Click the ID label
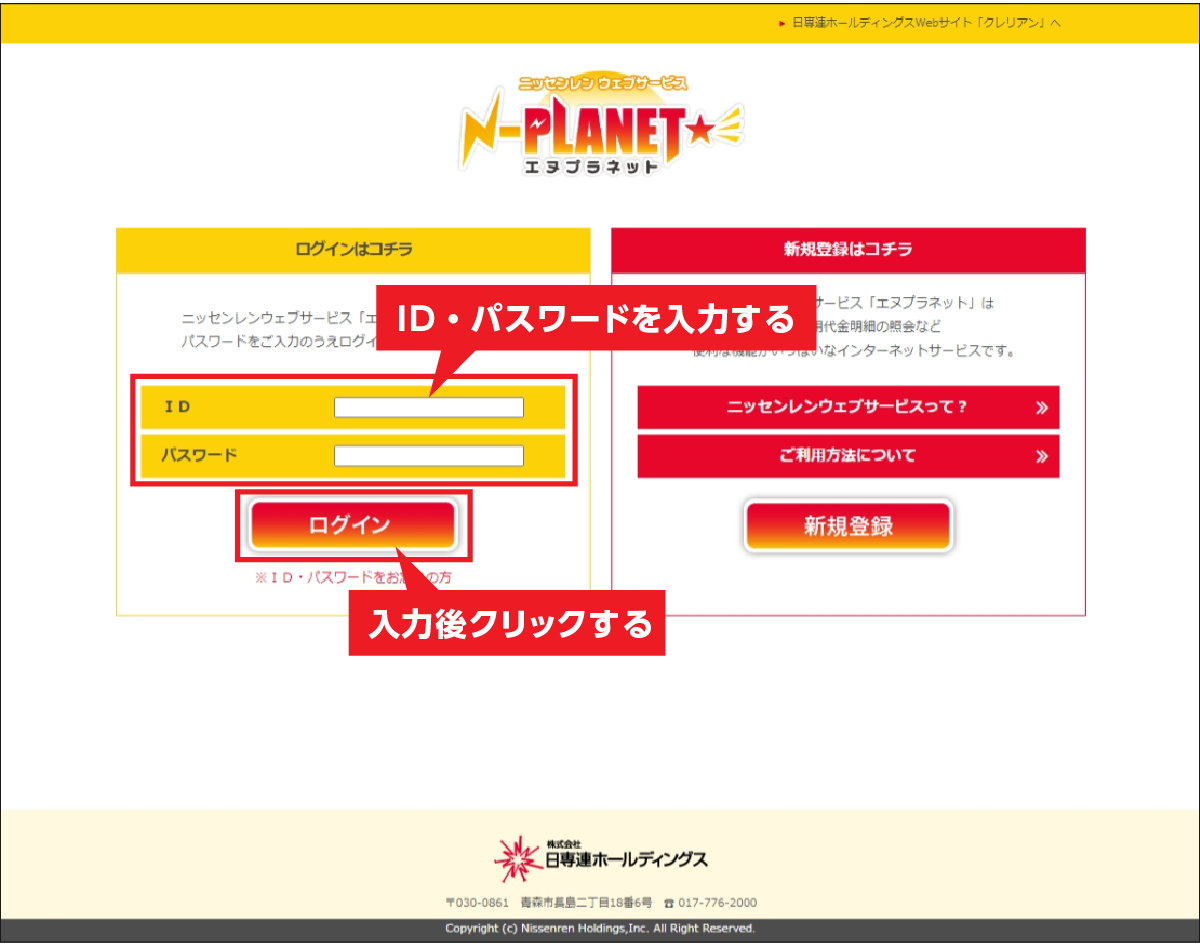 pos(178,407)
